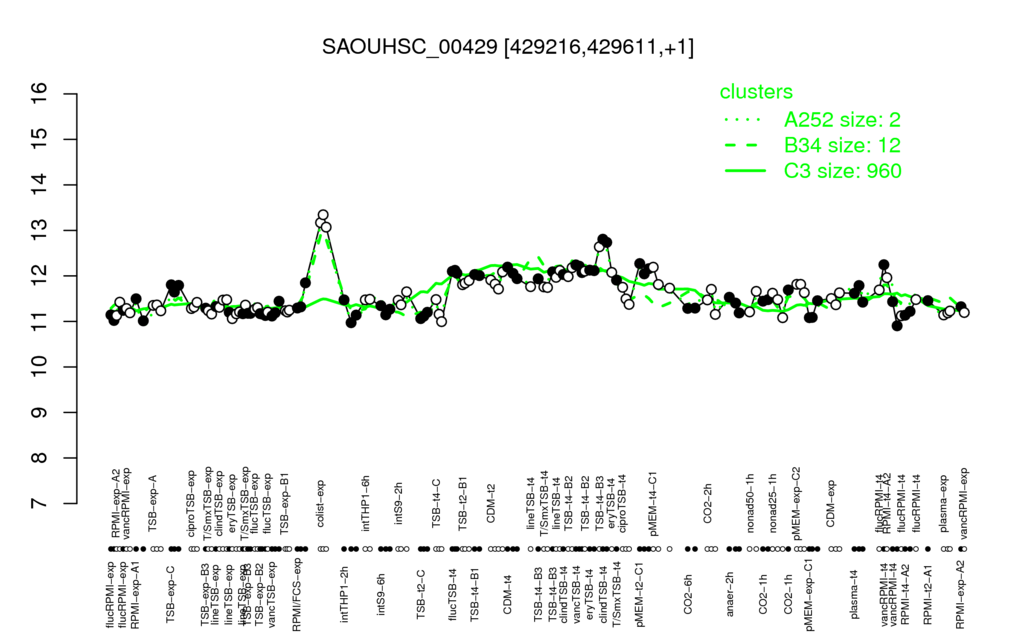Select the C3 size: 960 legend entry
Viewport: 1024px width, 640px height.
(x=842, y=171)
